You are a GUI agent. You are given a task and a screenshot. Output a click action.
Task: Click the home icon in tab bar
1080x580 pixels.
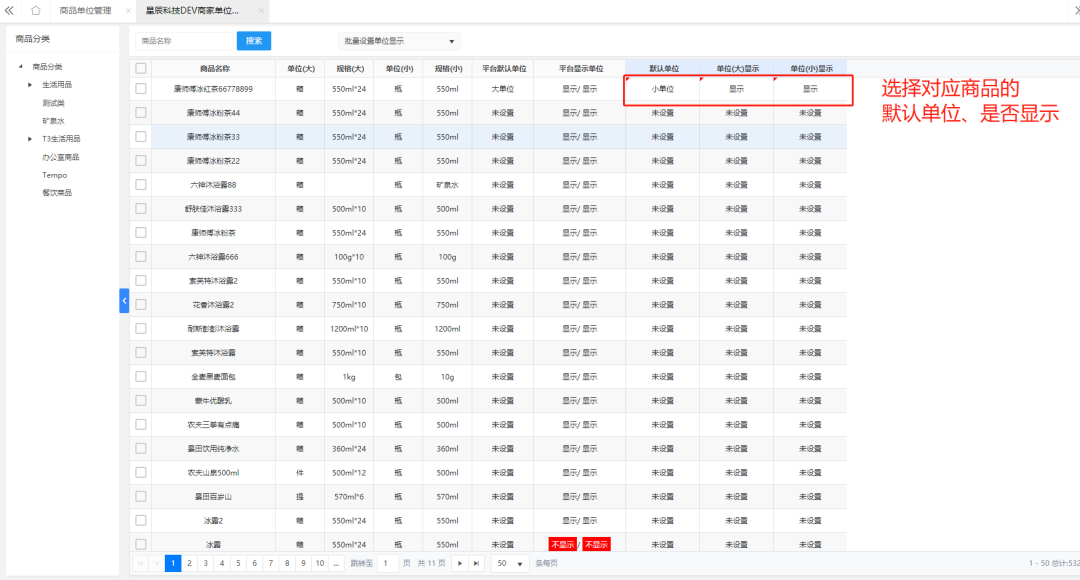(36, 10)
